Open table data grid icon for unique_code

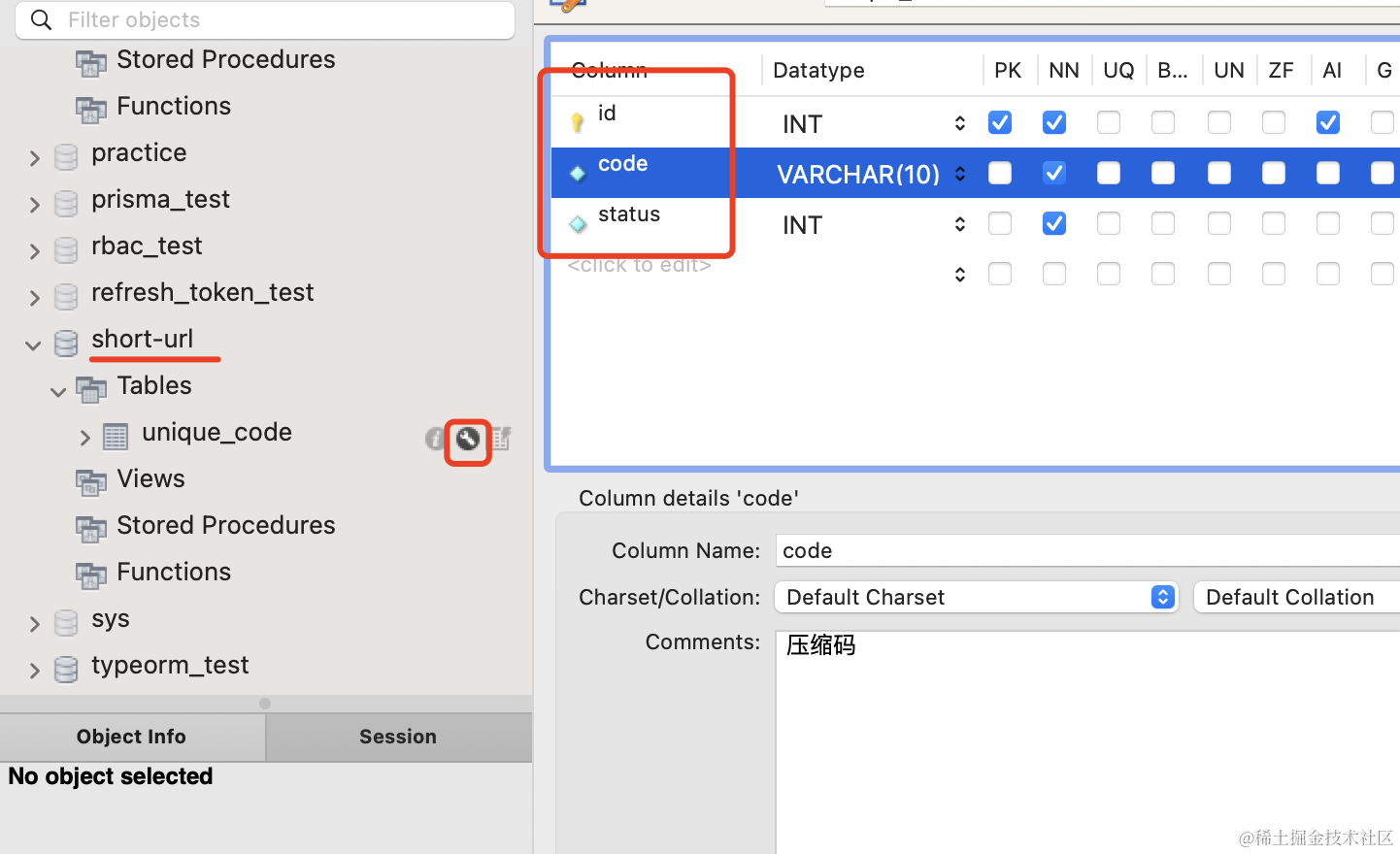point(501,440)
